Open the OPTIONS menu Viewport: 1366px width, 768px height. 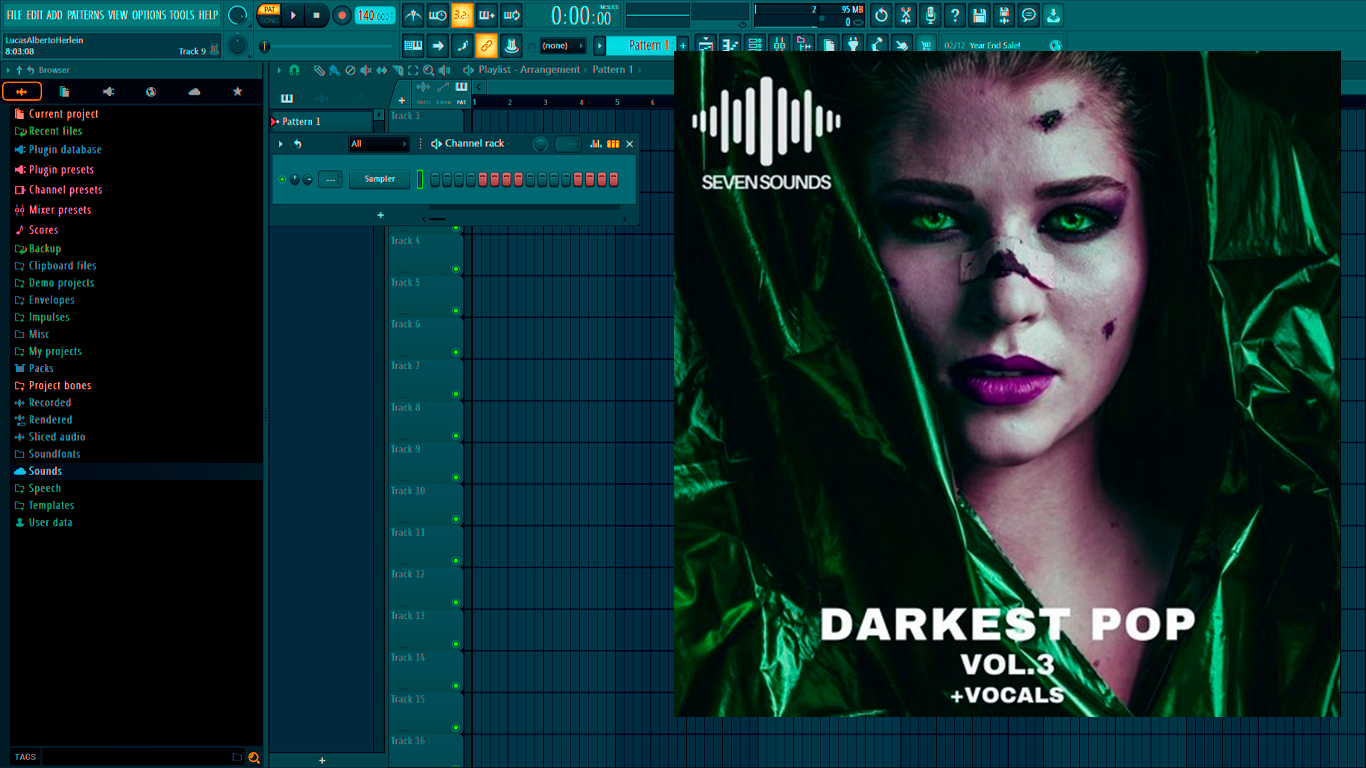(149, 15)
